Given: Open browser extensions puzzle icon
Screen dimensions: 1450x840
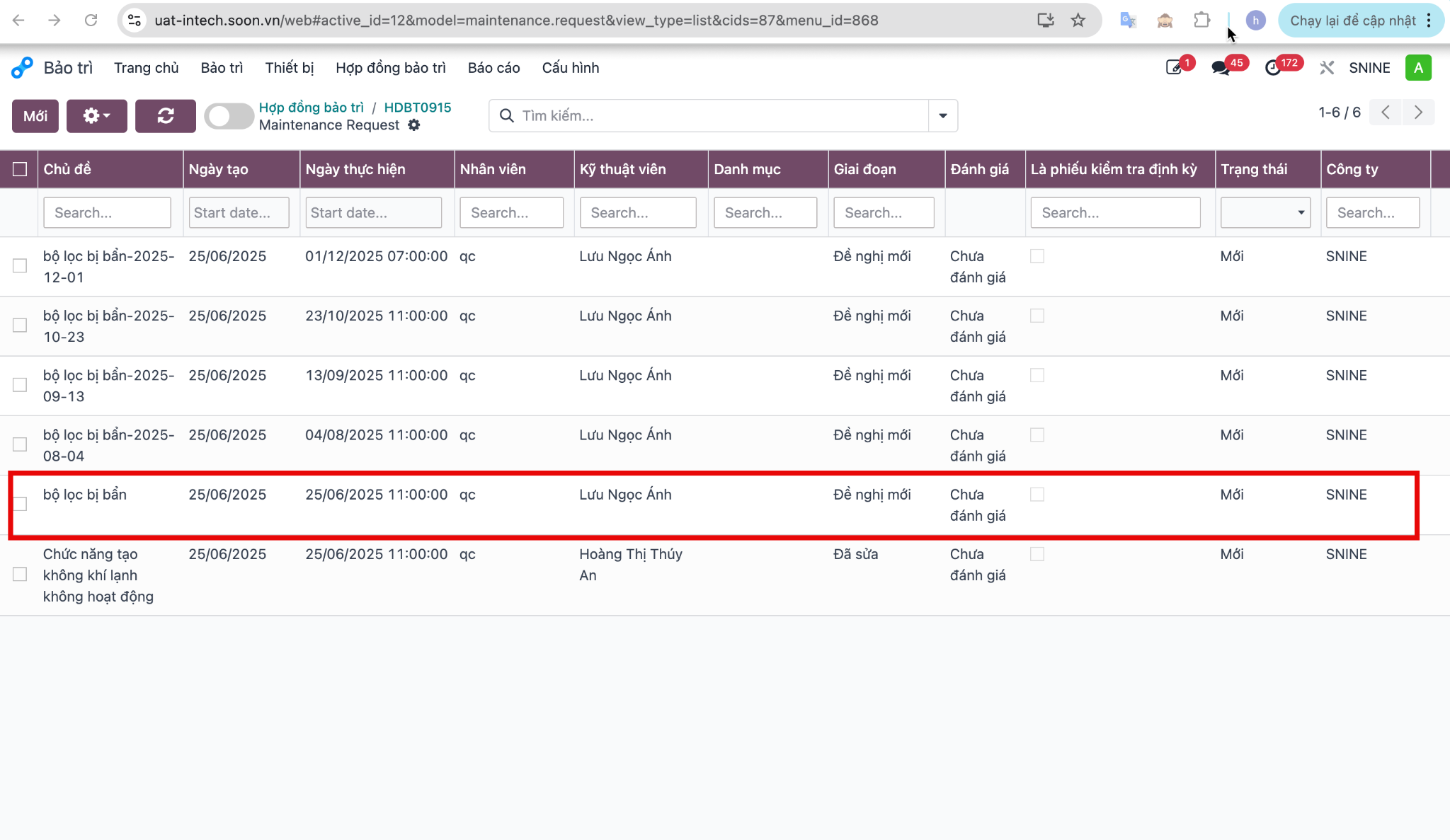Looking at the screenshot, I should point(1201,21).
